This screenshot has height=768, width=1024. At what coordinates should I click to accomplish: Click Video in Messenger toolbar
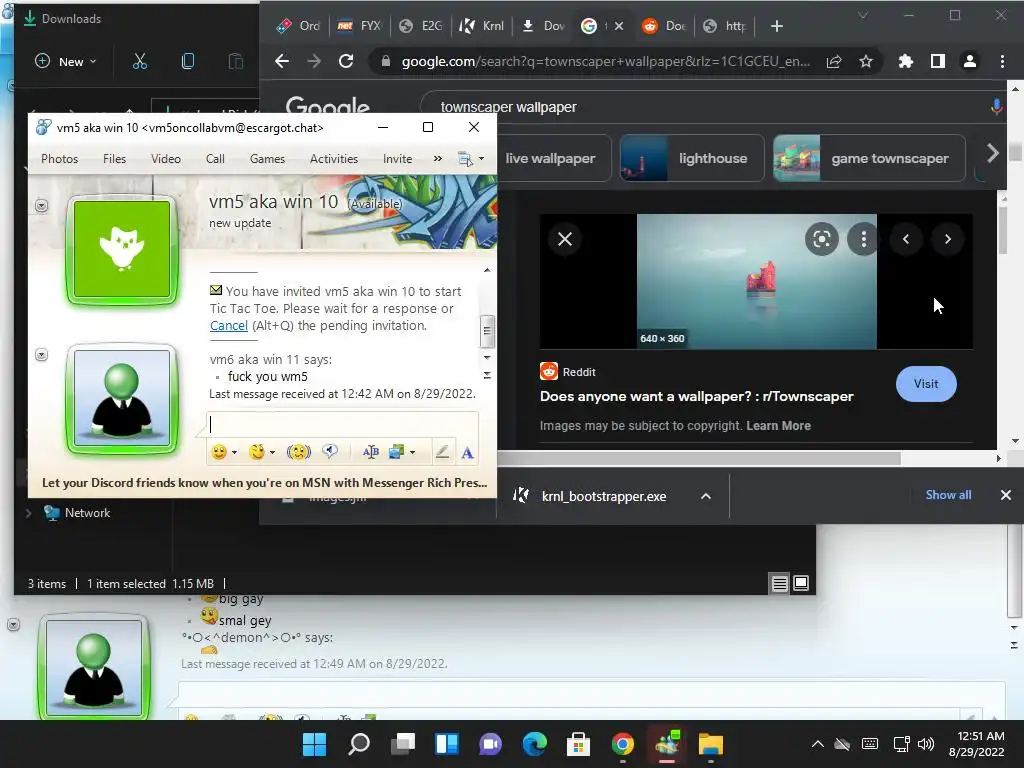click(x=166, y=159)
